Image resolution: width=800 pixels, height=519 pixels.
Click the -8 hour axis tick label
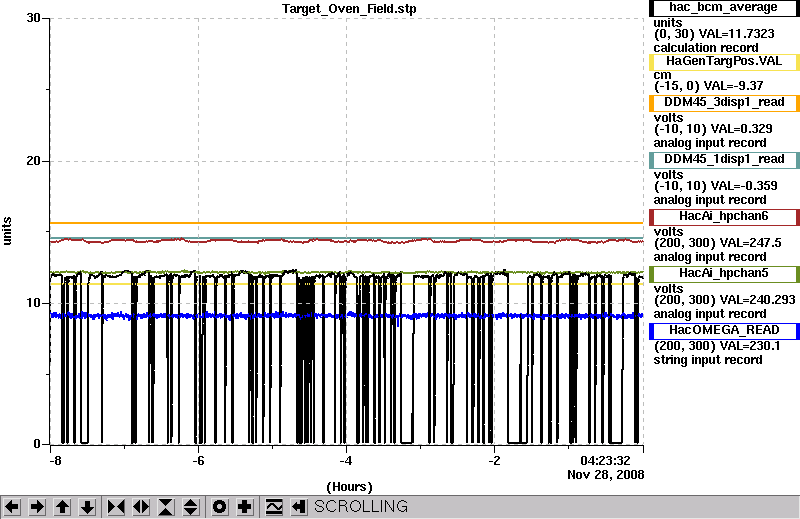coord(55,461)
